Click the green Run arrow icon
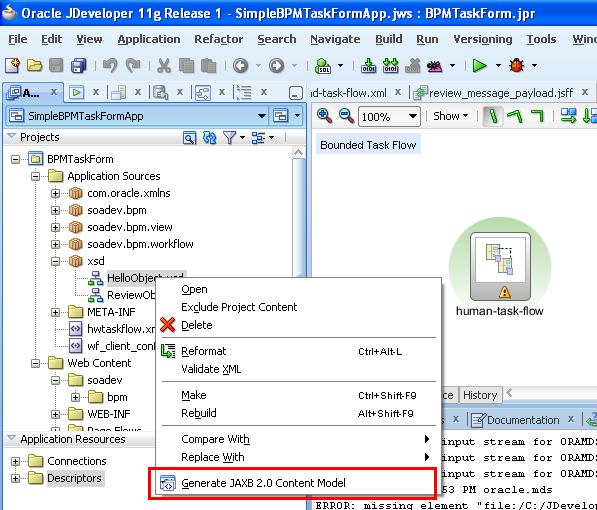597x510 pixels. (x=479, y=66)
